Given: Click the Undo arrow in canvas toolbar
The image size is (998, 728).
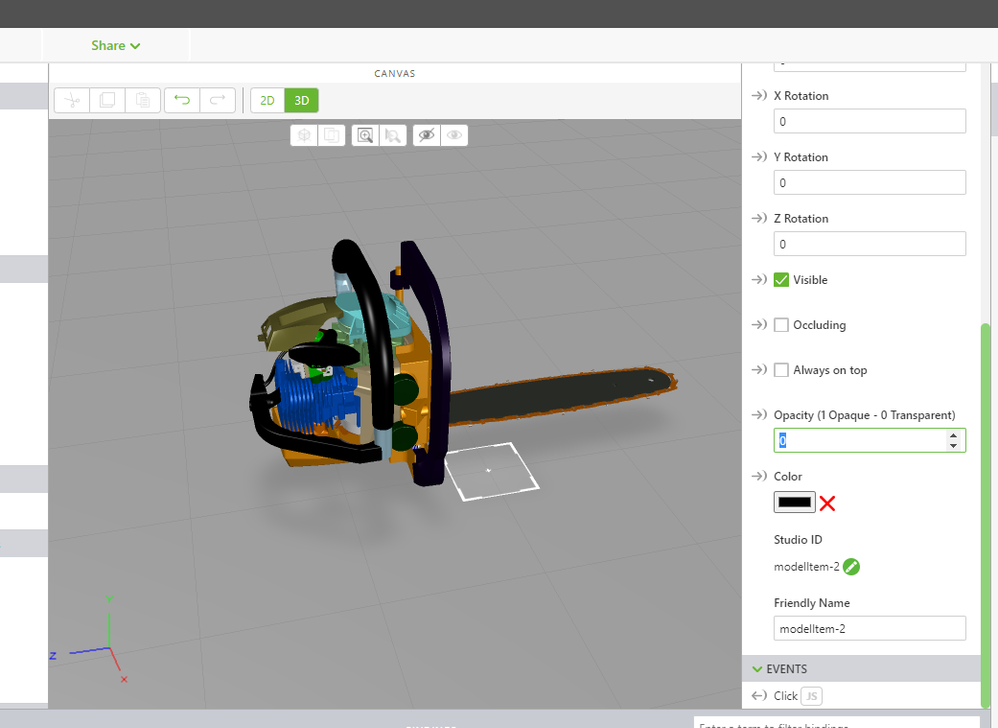Looking at the screenshot, I should 182,100.
